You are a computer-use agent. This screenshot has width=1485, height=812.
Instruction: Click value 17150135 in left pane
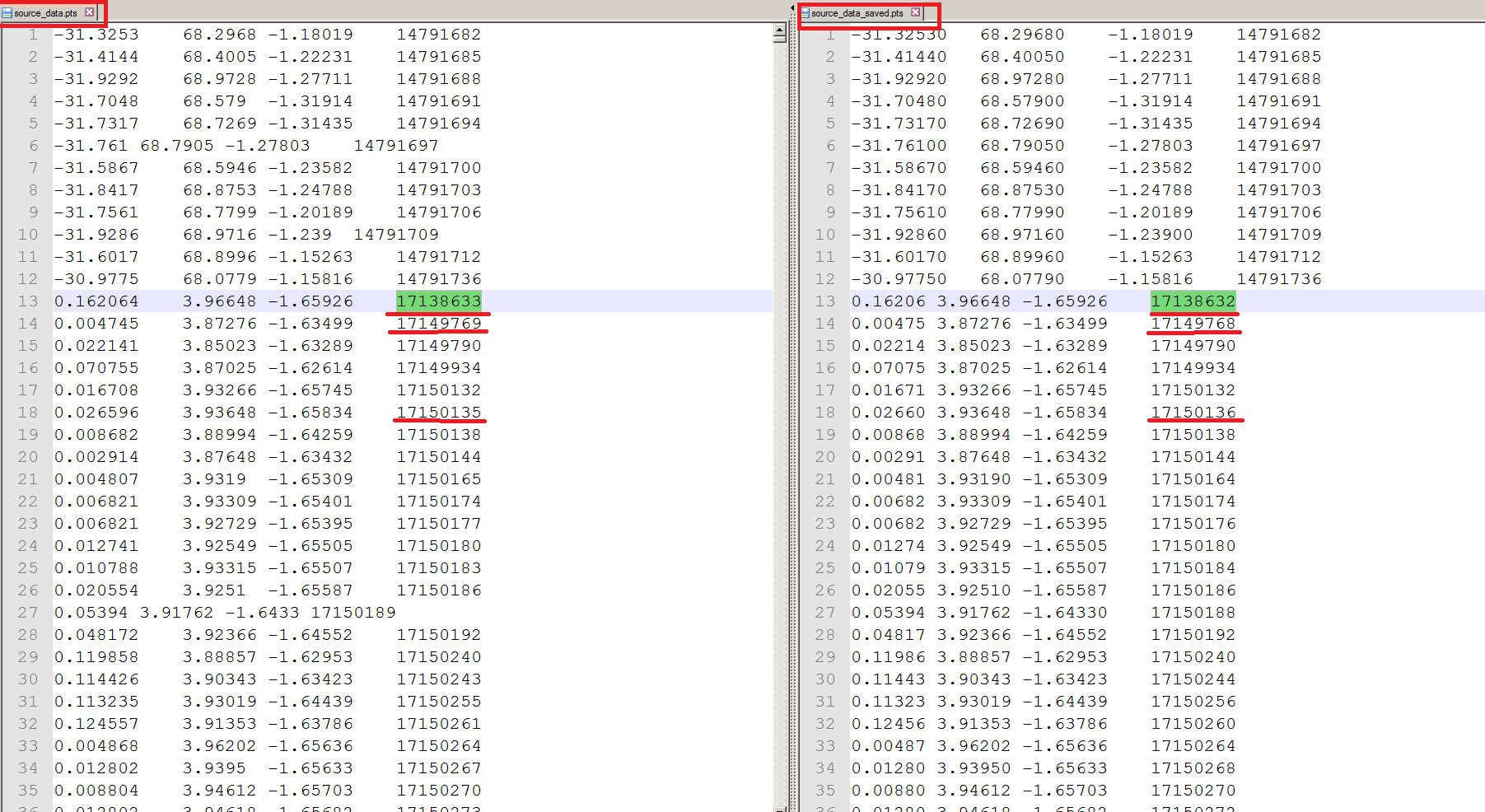438,413
